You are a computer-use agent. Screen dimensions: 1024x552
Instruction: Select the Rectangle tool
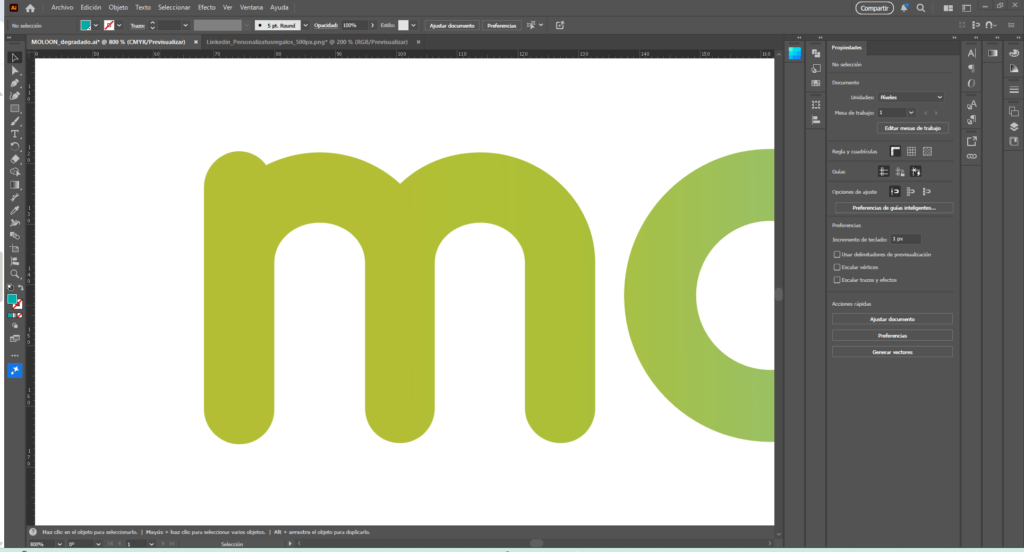pyautogui.click(x=14, y=108)
